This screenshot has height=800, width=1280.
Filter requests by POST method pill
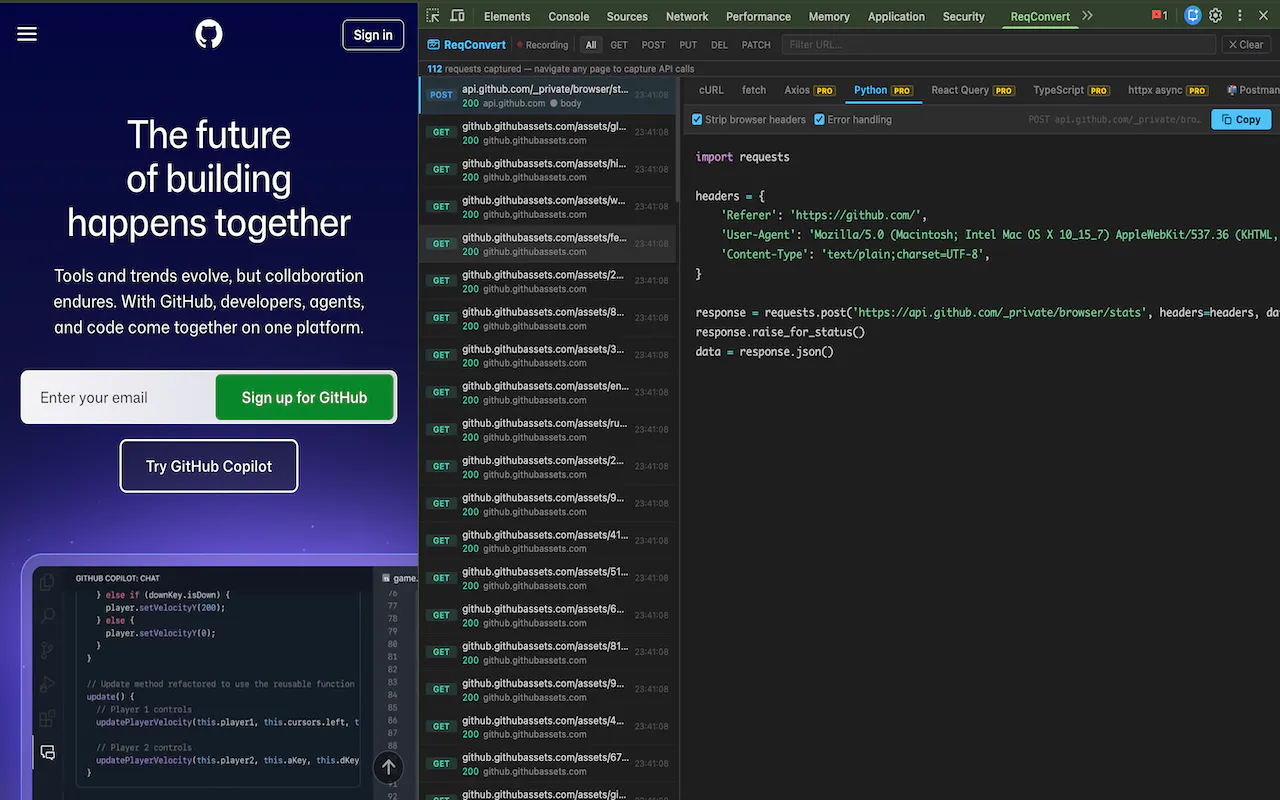point(653,45)
